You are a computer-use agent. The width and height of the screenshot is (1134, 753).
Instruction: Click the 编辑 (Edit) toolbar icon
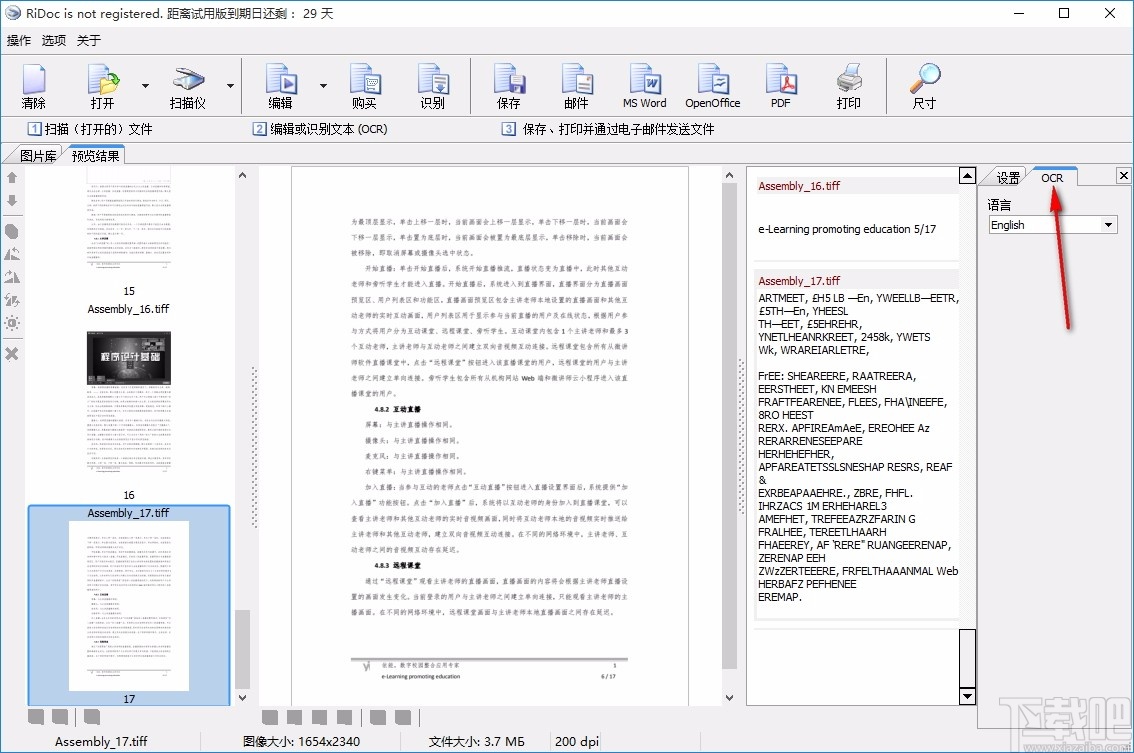pyautogui.click(x=281, y=86)
